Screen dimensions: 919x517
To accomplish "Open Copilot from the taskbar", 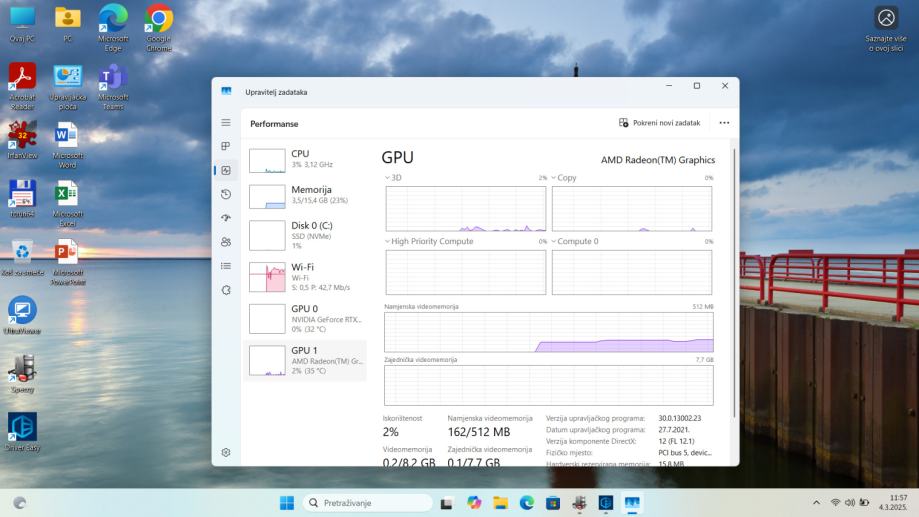I will 474,503.
